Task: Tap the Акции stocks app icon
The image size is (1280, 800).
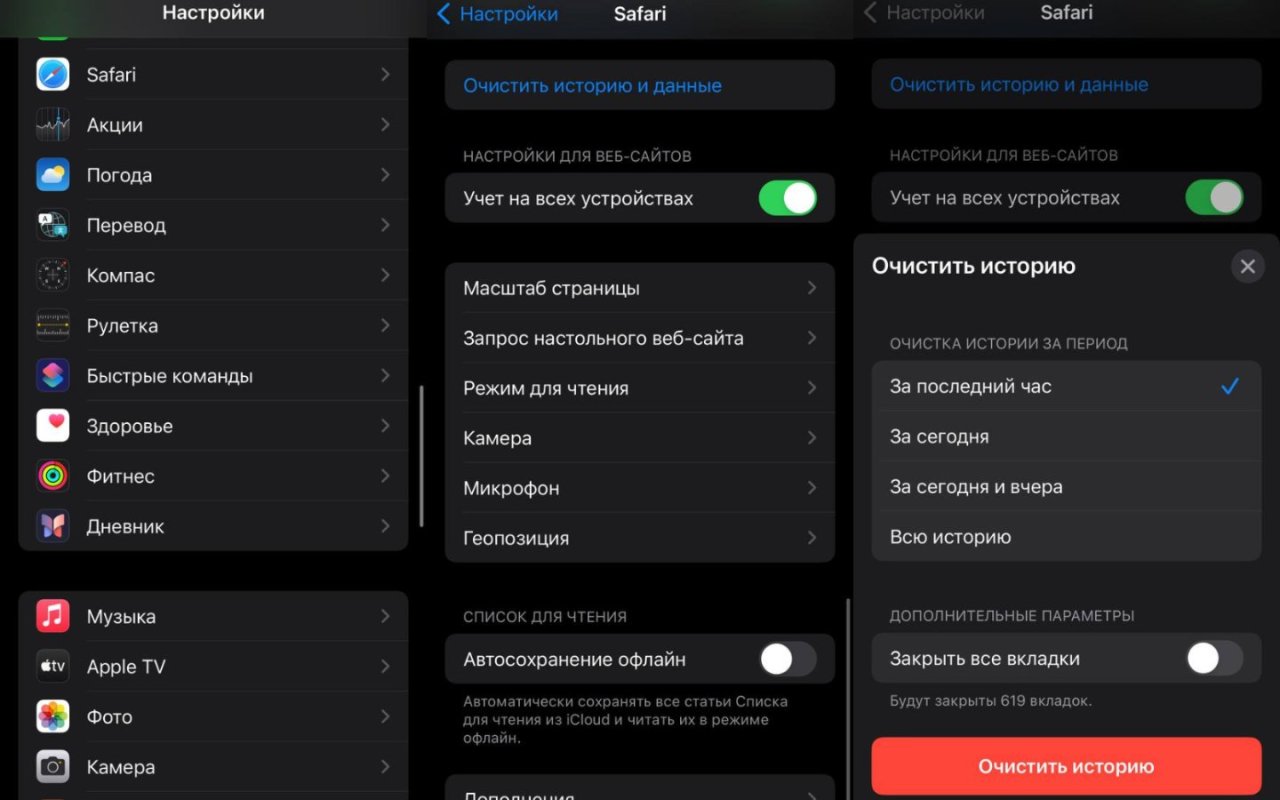Action: [x=53, y=125]
